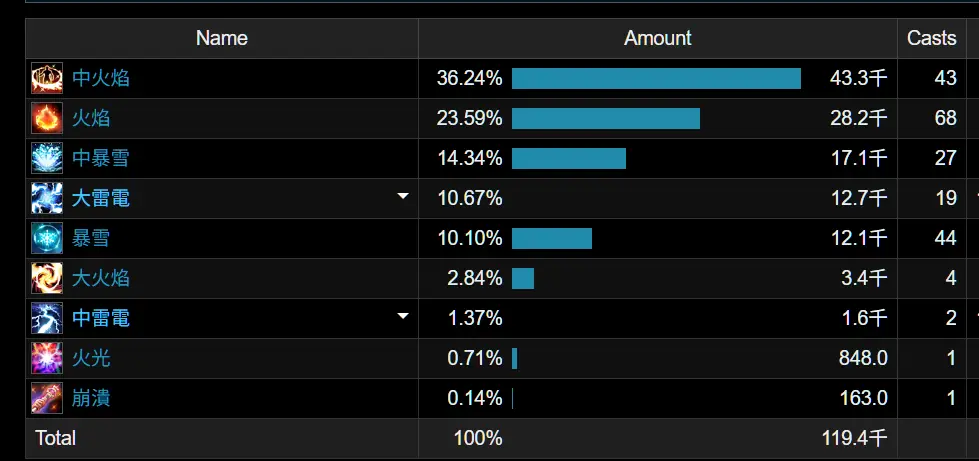The image size is (979, 461).
Task: Click the 崩潰 spell icon
Action: (47, 398)
